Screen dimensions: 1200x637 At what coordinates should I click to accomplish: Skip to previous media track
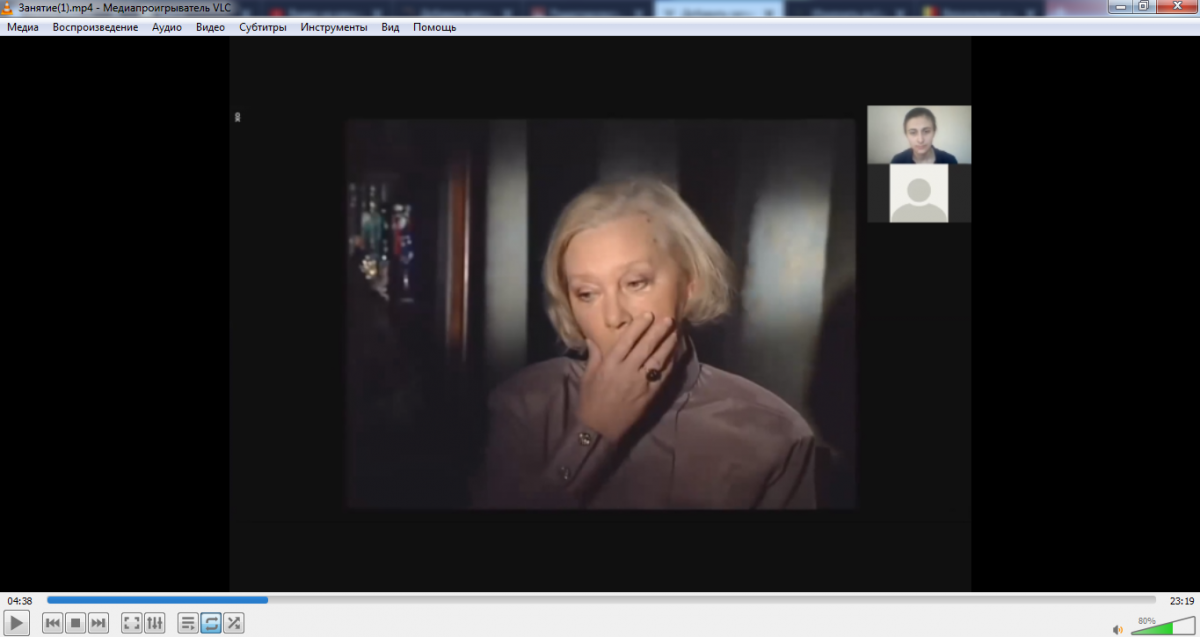click(53, 623)
